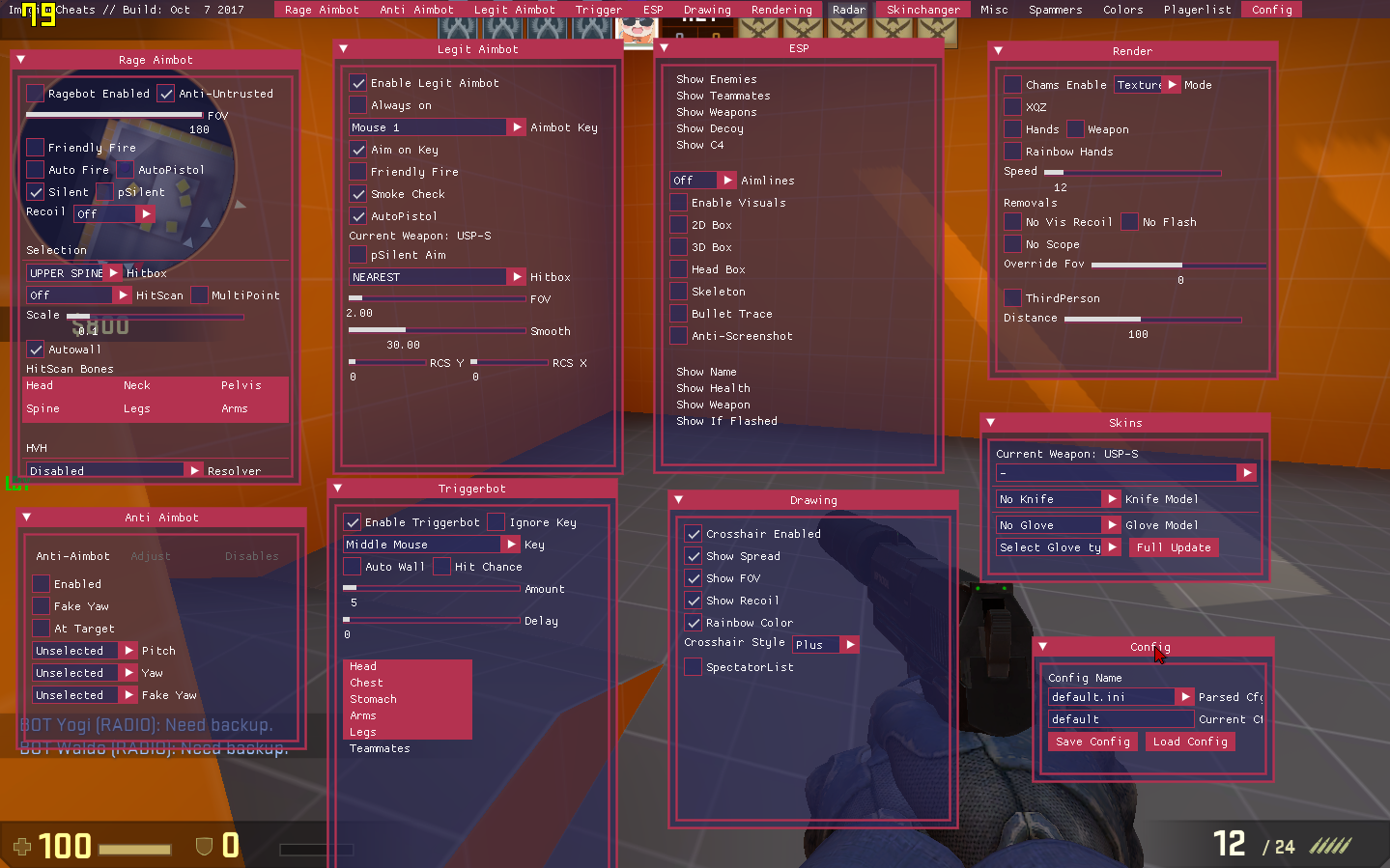Open the Mouse 1 Aimbot Key dropdown

pos(437,126)
